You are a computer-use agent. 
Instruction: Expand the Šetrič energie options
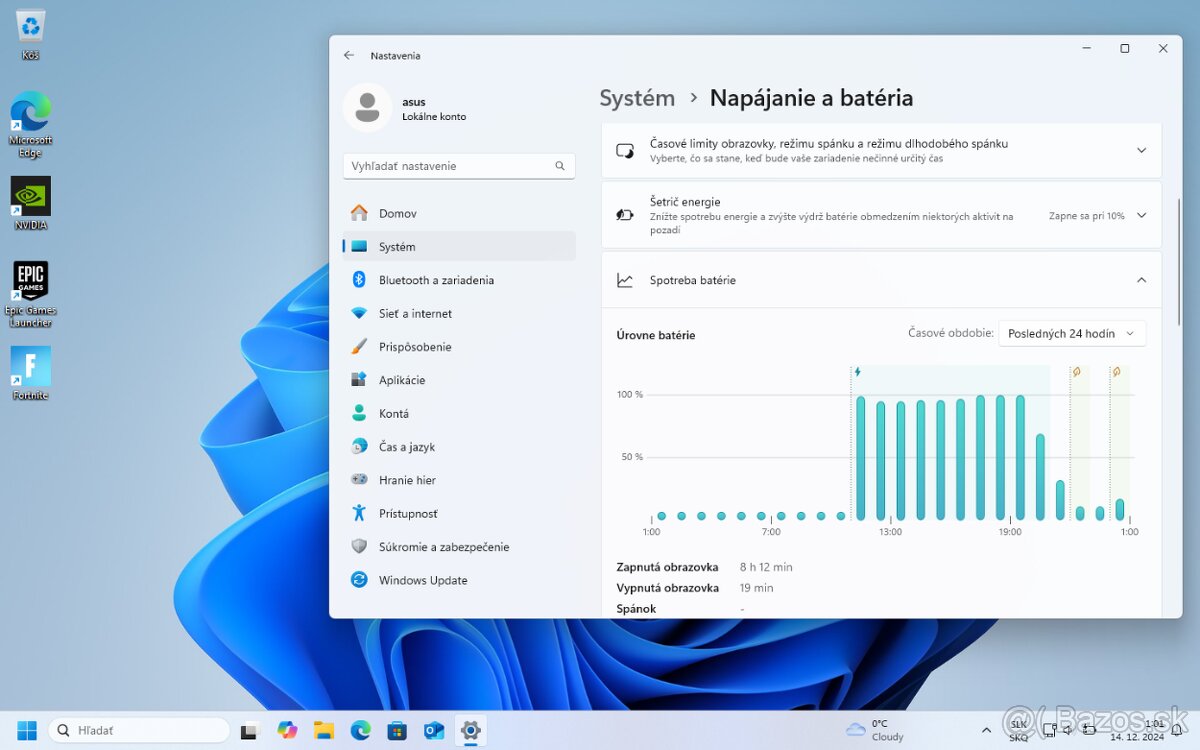point(1141,214)
